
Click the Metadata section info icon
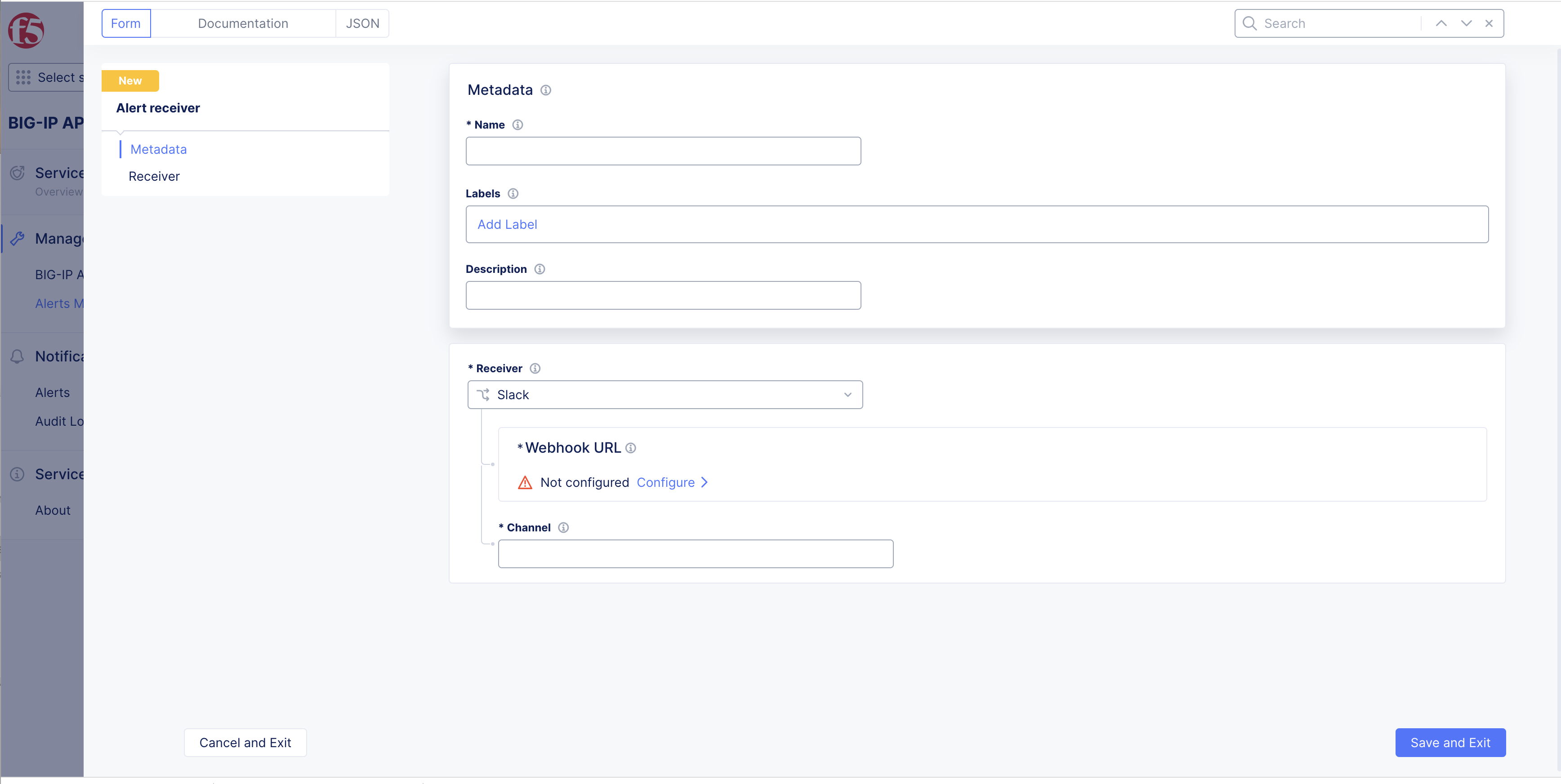click(545, 90)
